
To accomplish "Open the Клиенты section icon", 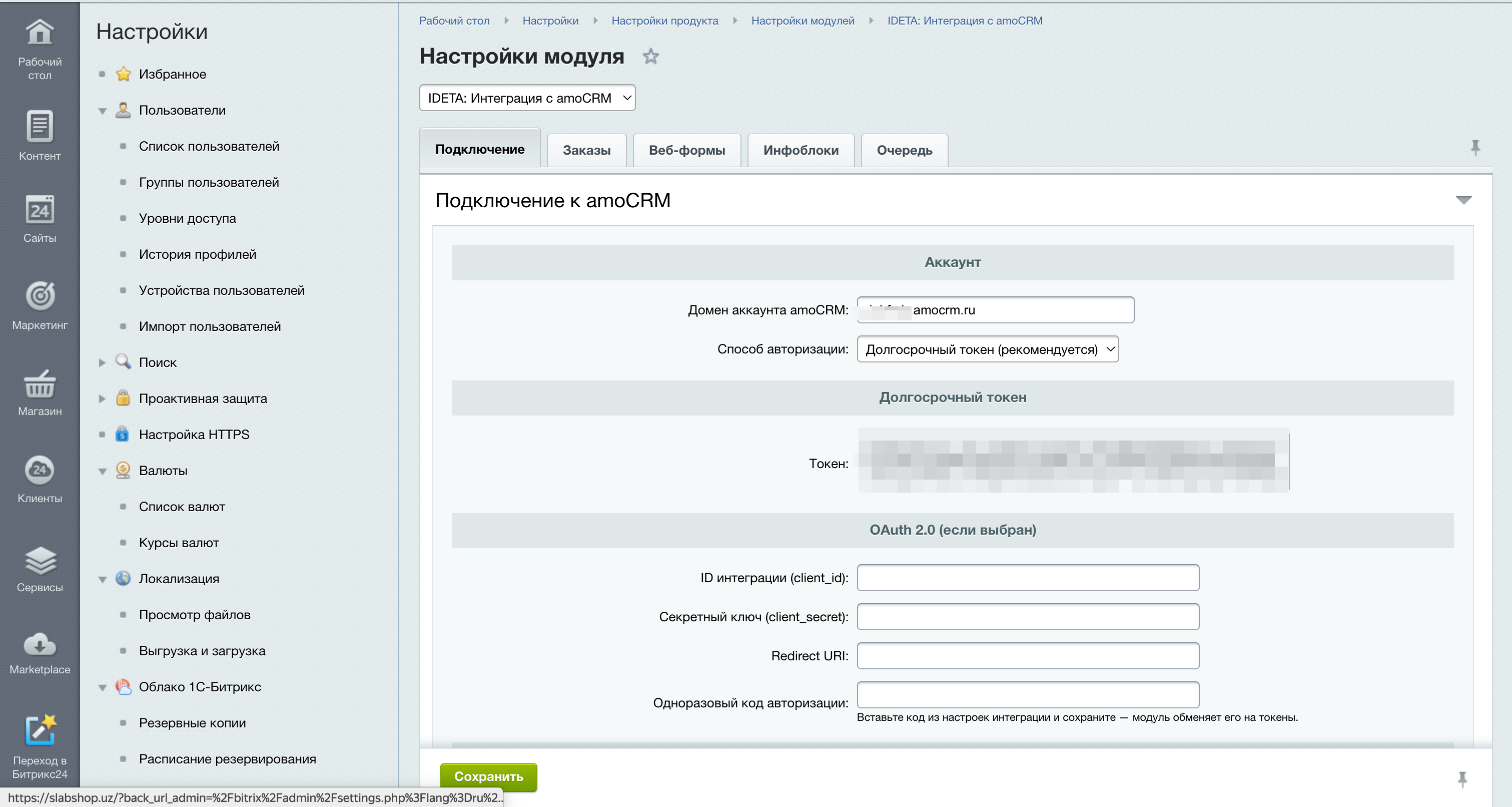I will (40, 470).
